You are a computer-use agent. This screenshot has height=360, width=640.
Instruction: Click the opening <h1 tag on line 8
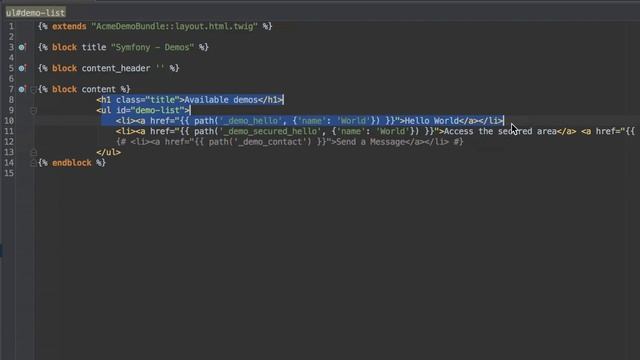click(104, 100)
